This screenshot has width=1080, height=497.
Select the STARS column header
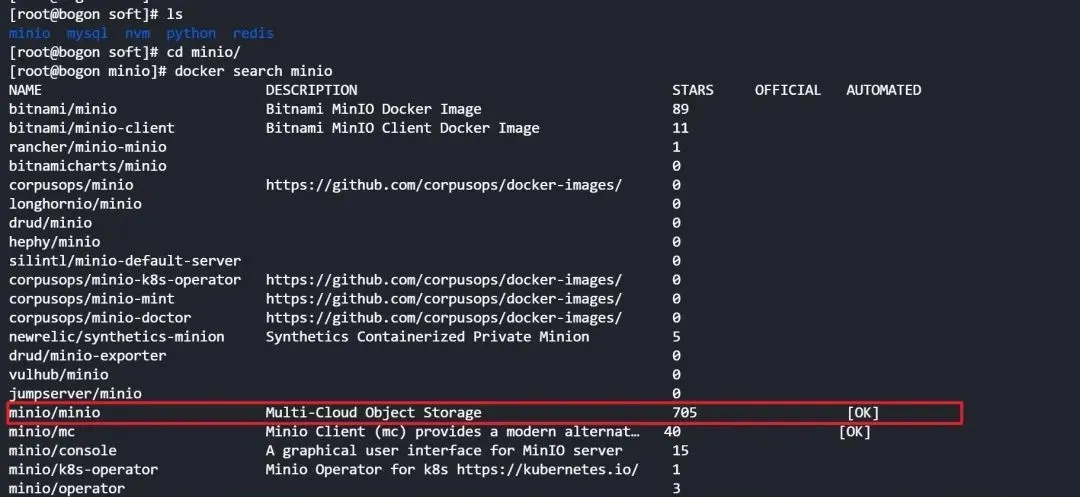click(693, 90)
